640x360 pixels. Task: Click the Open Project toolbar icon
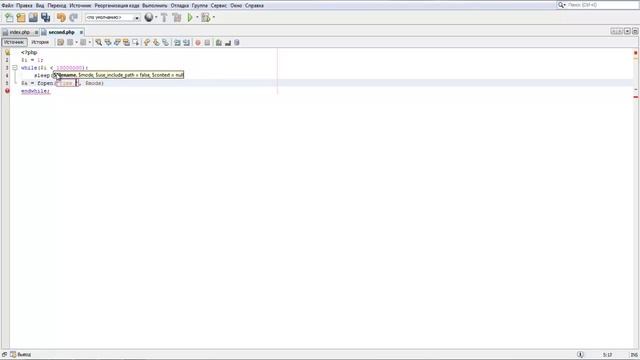pos(33,18)
